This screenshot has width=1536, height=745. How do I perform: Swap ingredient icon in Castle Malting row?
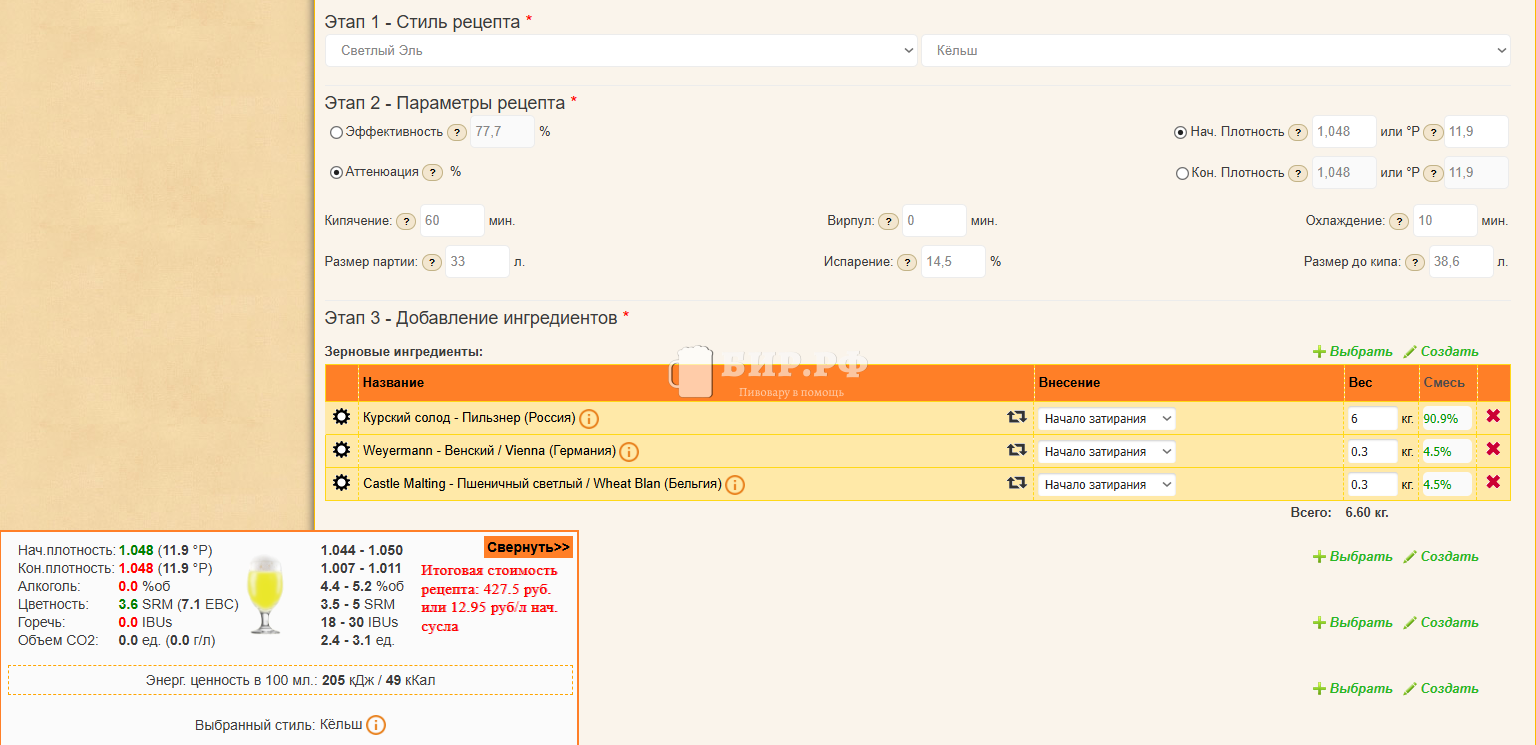pos(1017,483)
